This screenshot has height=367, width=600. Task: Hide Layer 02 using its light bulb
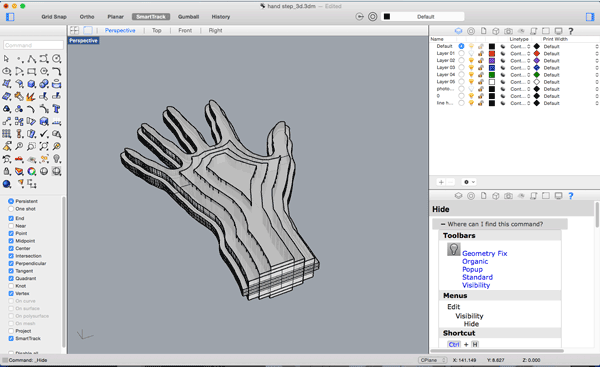(x=471, y=60)
